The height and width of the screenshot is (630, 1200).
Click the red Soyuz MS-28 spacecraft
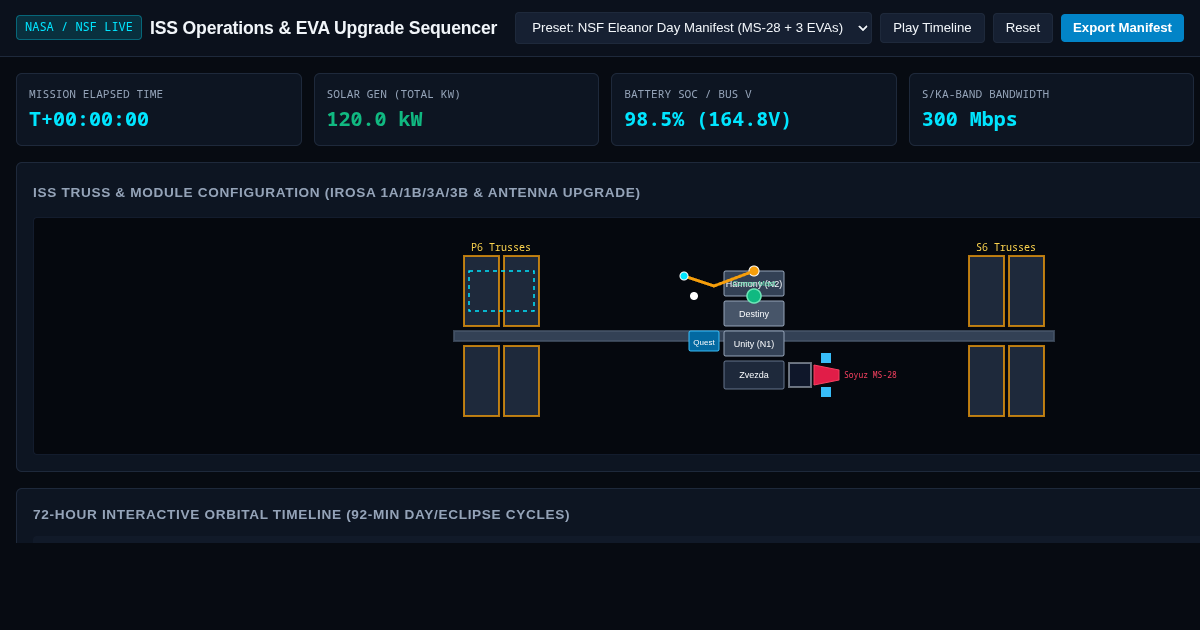point(826,375)
